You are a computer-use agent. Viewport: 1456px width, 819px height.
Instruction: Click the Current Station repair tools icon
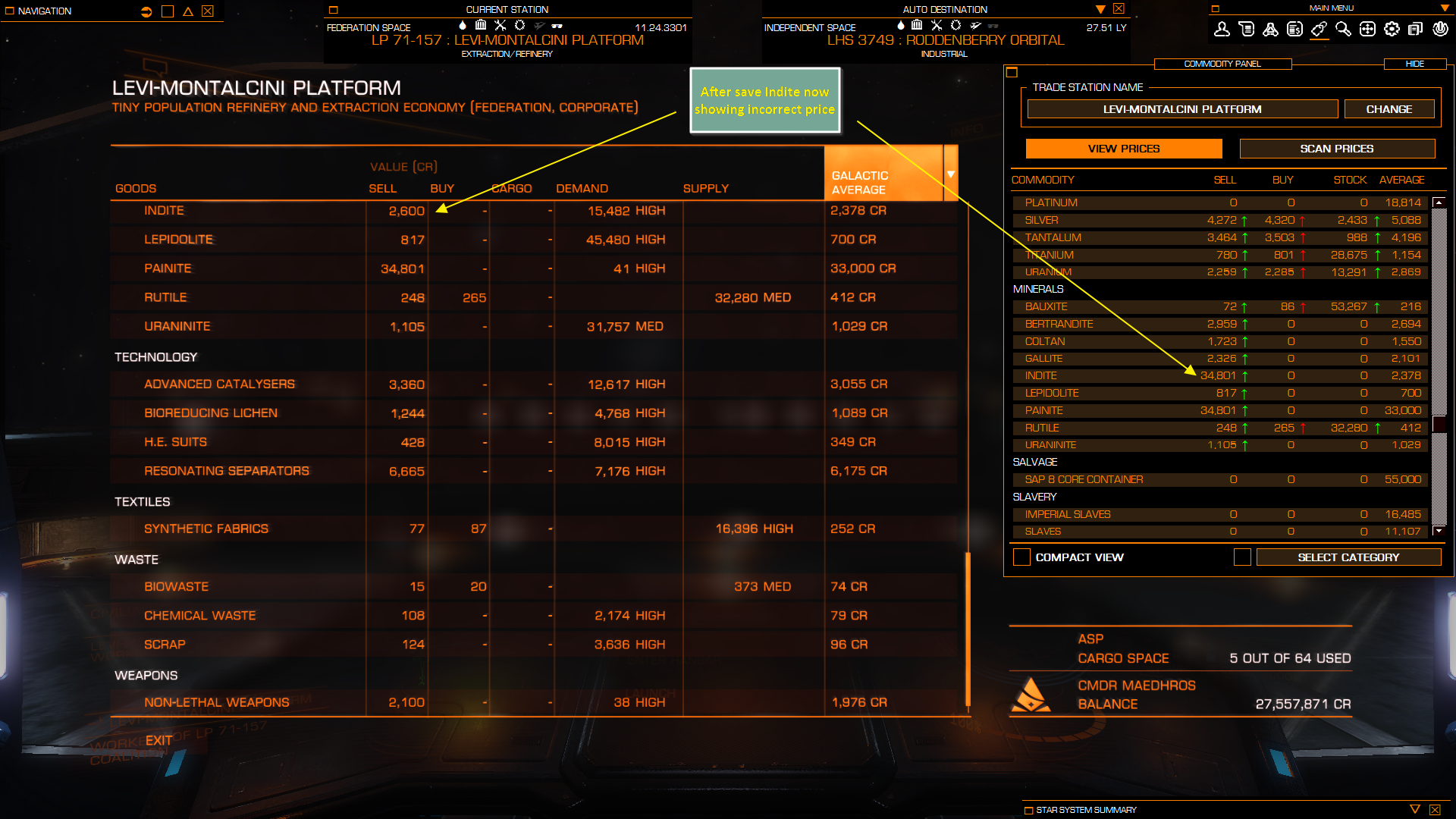500,25
